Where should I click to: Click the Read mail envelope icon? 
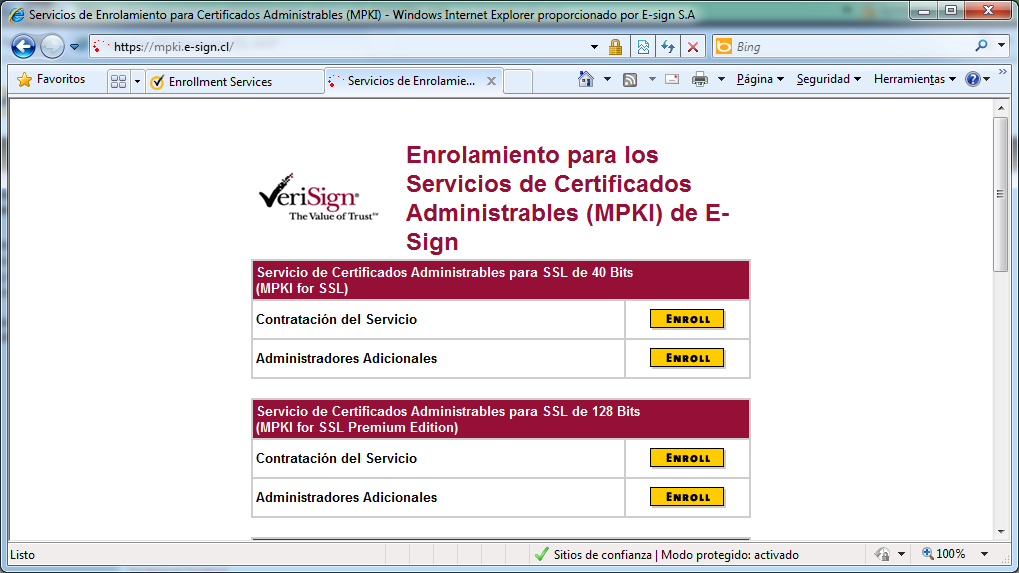pos(672,80)
